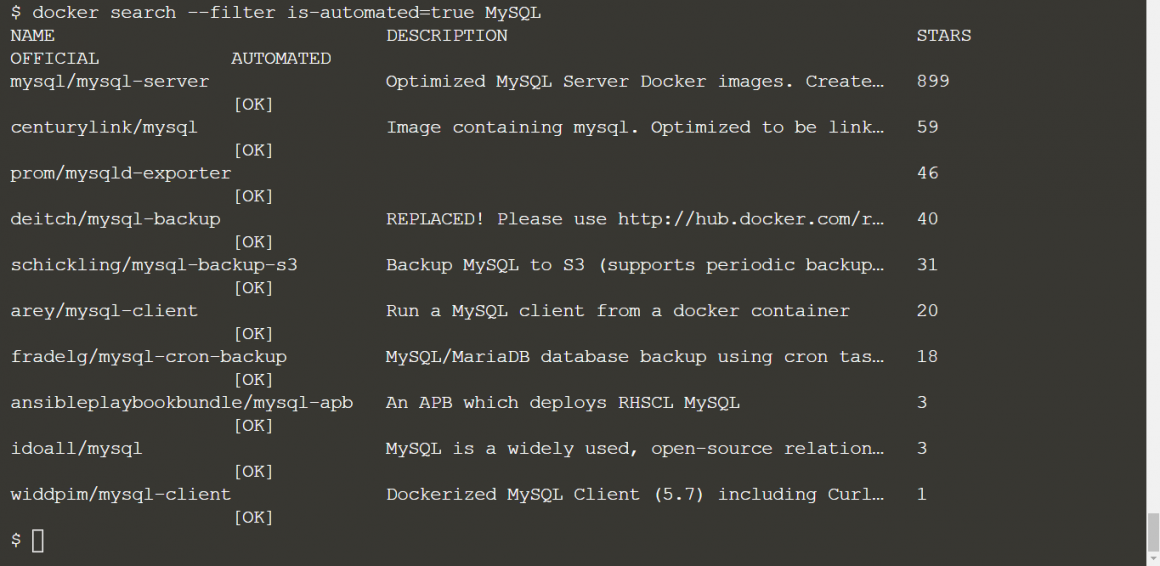Click the terminal cursor block at the prompt
Screen dimensions: 1160x566
[38, 541]
